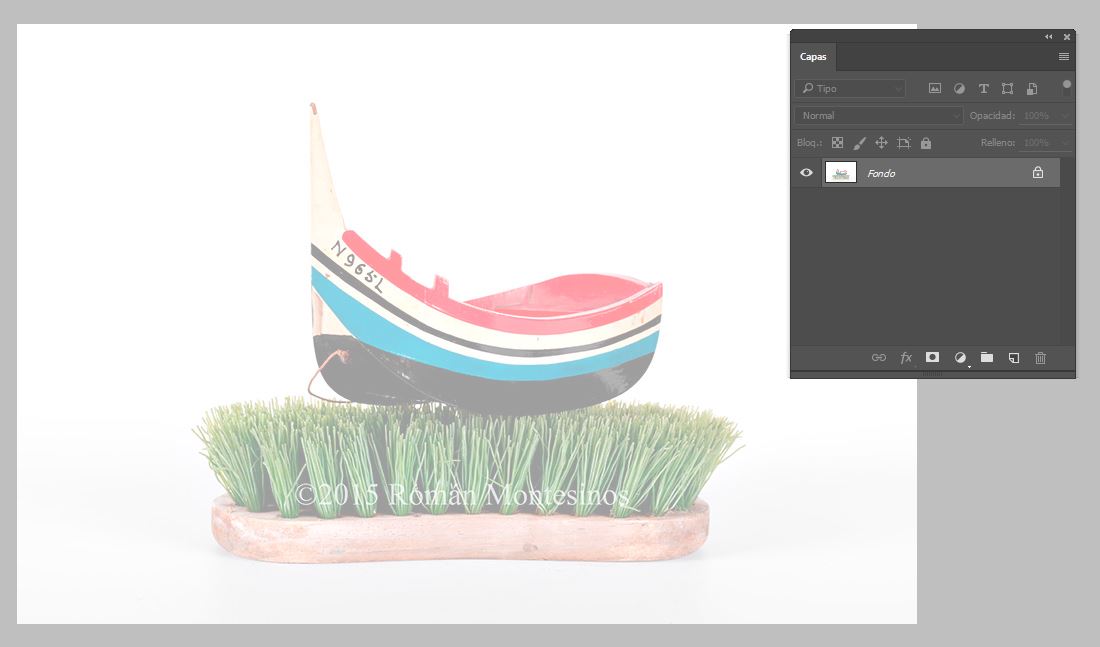Add a layer mask

(932, 357)
